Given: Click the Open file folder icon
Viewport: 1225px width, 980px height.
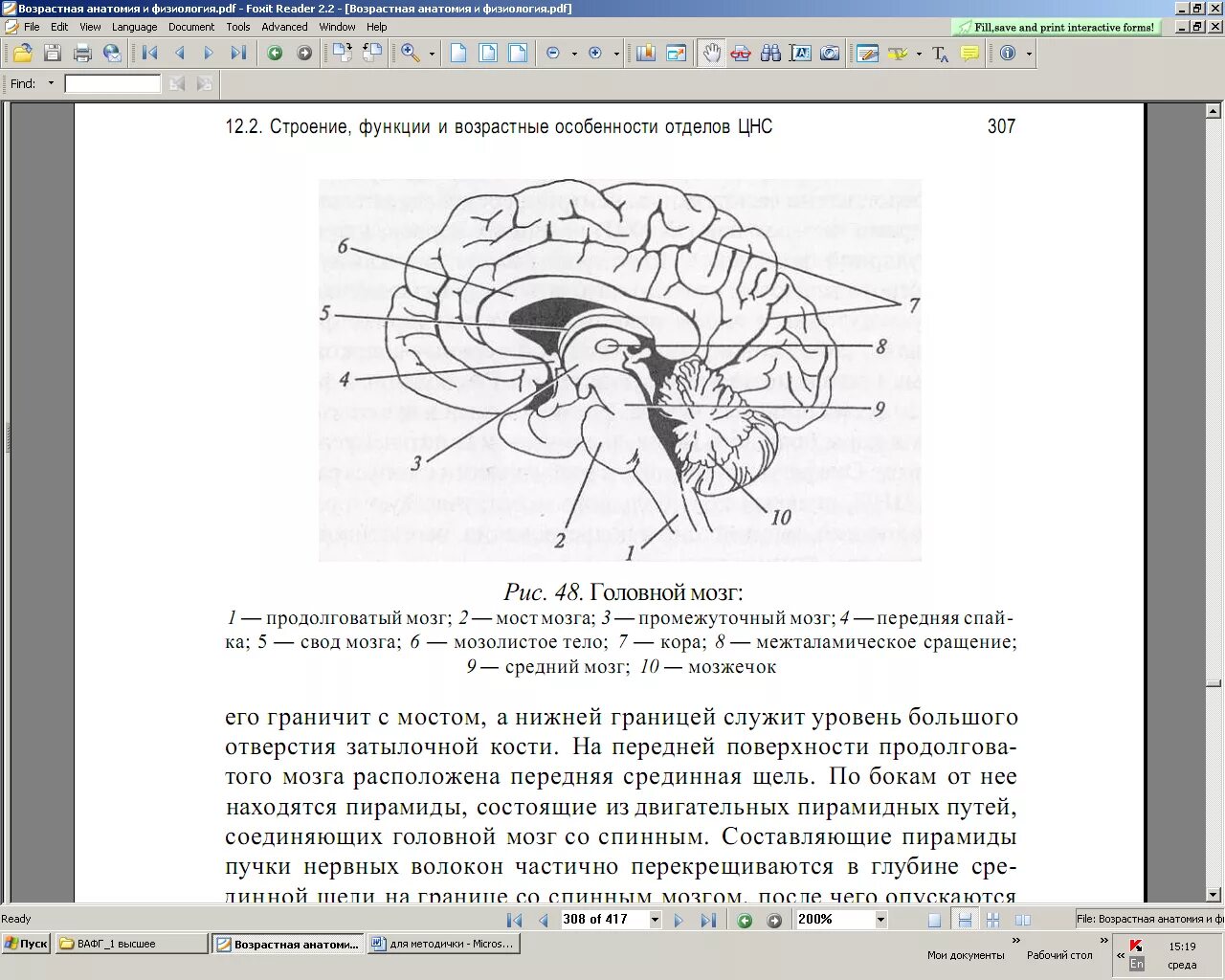Looking at the screenshot, I should 22,54.
